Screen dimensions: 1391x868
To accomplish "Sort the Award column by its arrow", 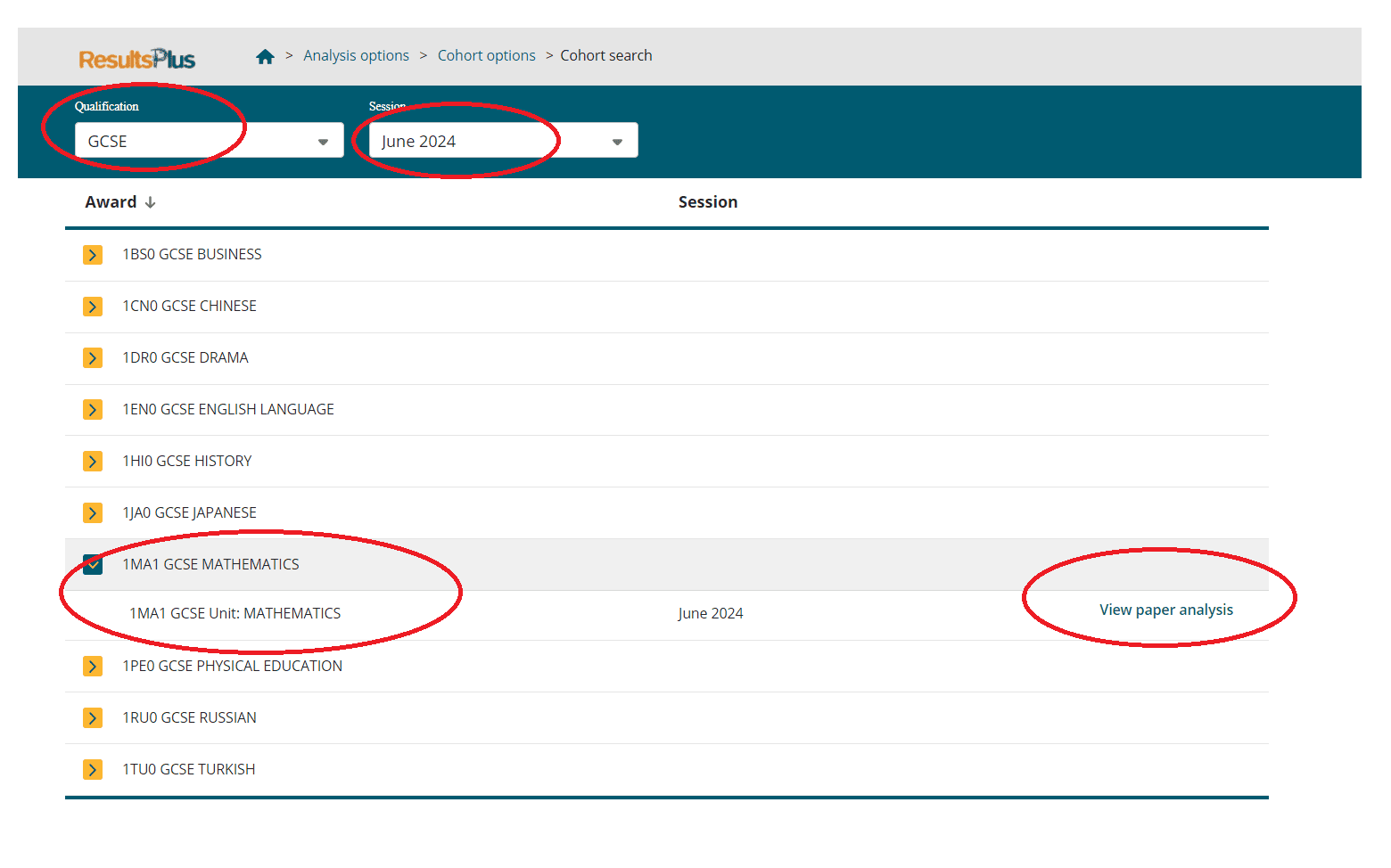I will coord(150,202).
